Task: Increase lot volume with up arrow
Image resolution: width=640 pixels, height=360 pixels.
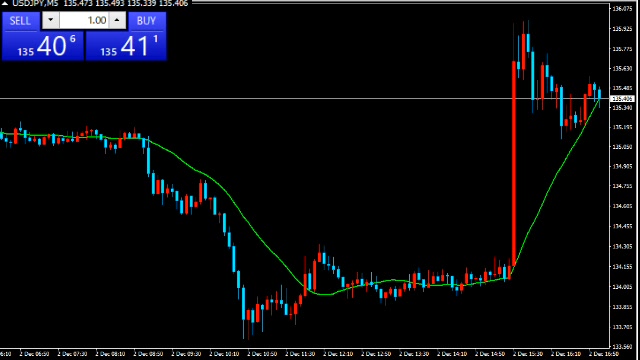Action: (117, 20)
